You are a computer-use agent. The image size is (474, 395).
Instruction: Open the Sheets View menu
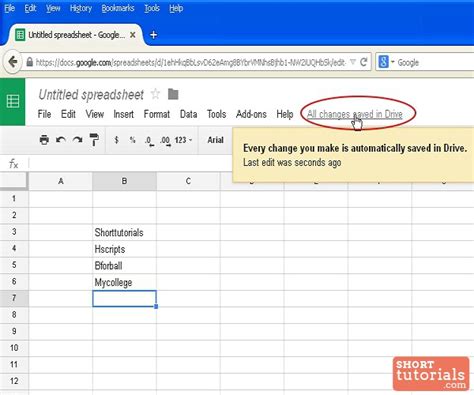pyautogui.click(x=95, y=114)
